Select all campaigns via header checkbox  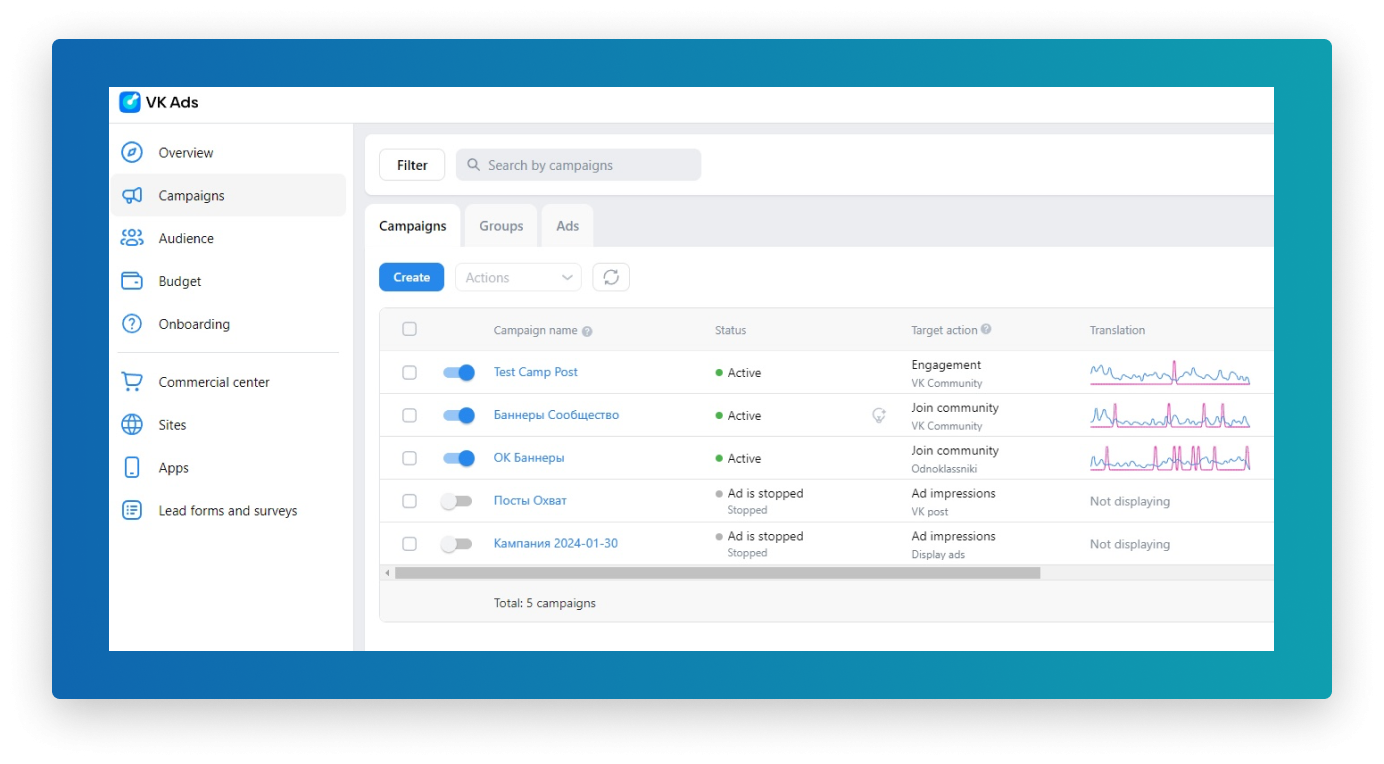pos(409,328)
